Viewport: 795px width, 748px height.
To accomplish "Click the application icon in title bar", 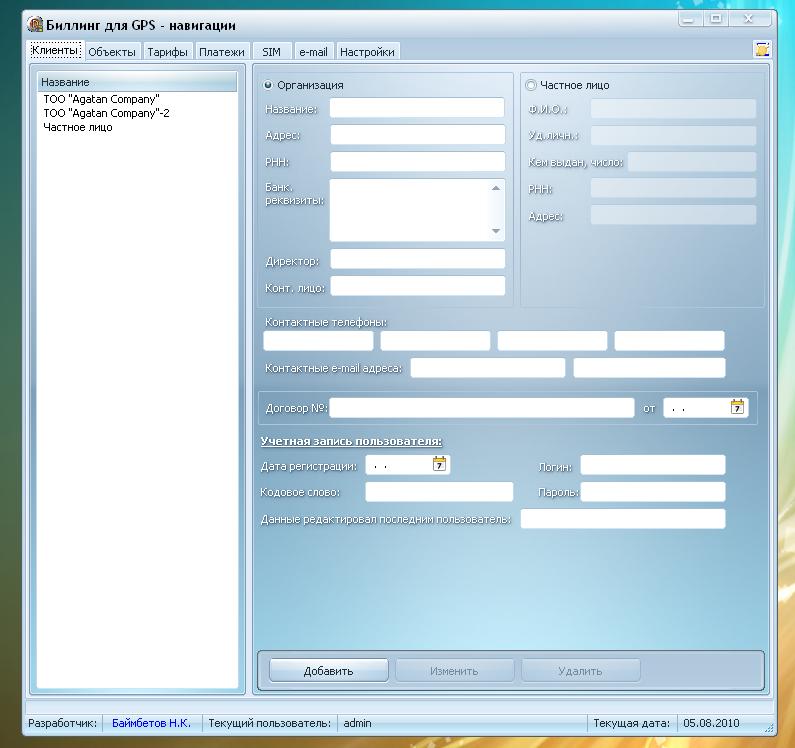I will tap(35, 24).
